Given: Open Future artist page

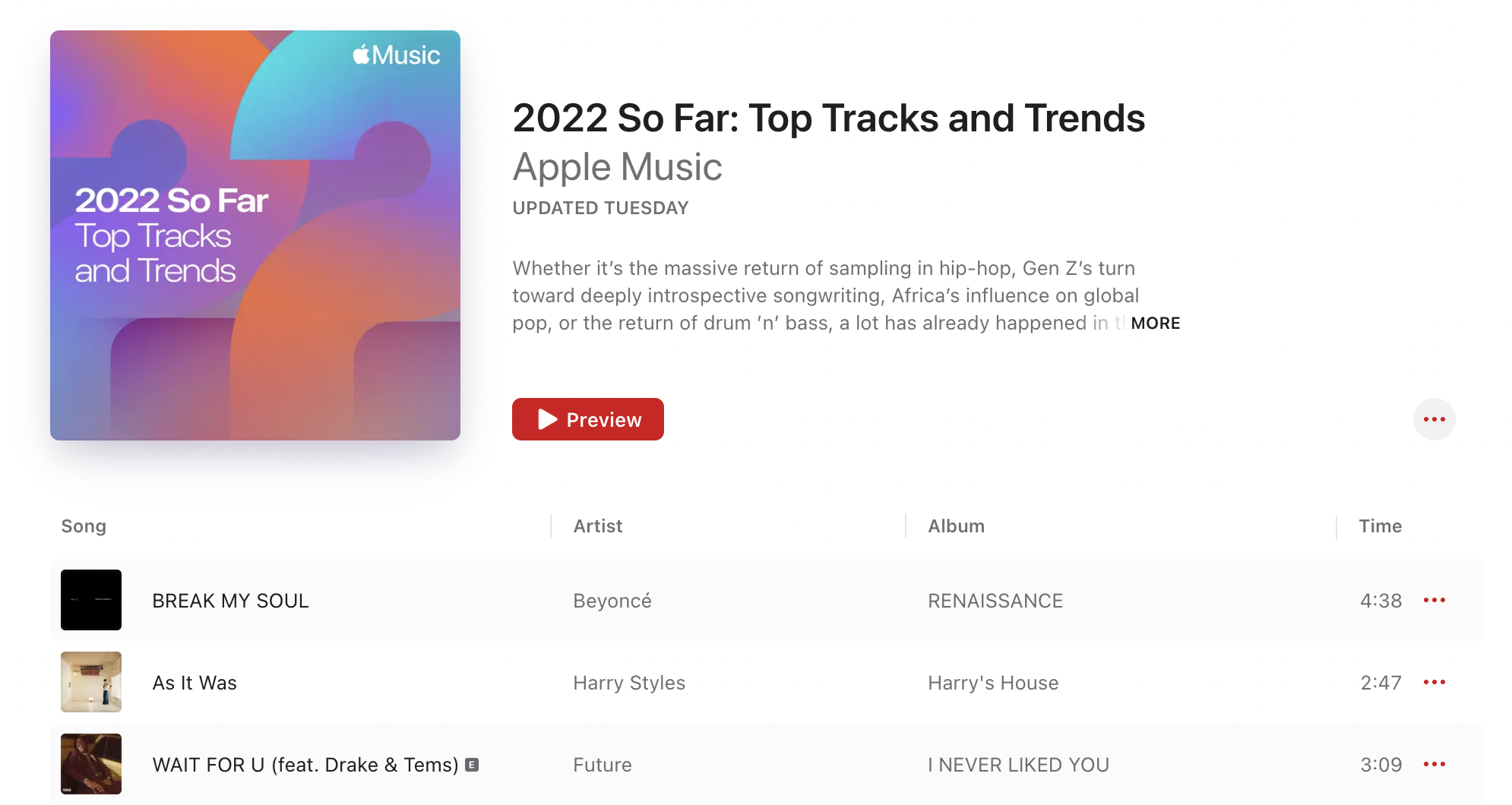Looking at the screenshot, I should coord(603,765).
